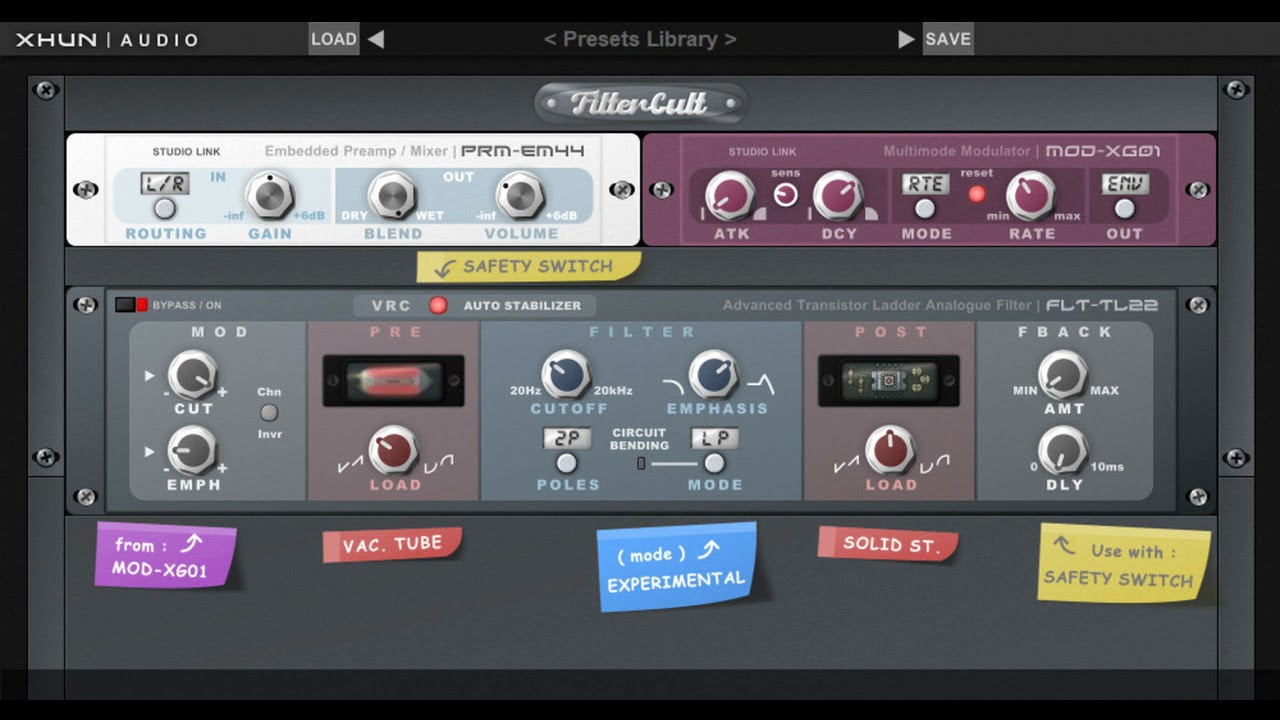The image size is (1280, 720).
Task: Click the small sens knob
Action: pos(786,195)
